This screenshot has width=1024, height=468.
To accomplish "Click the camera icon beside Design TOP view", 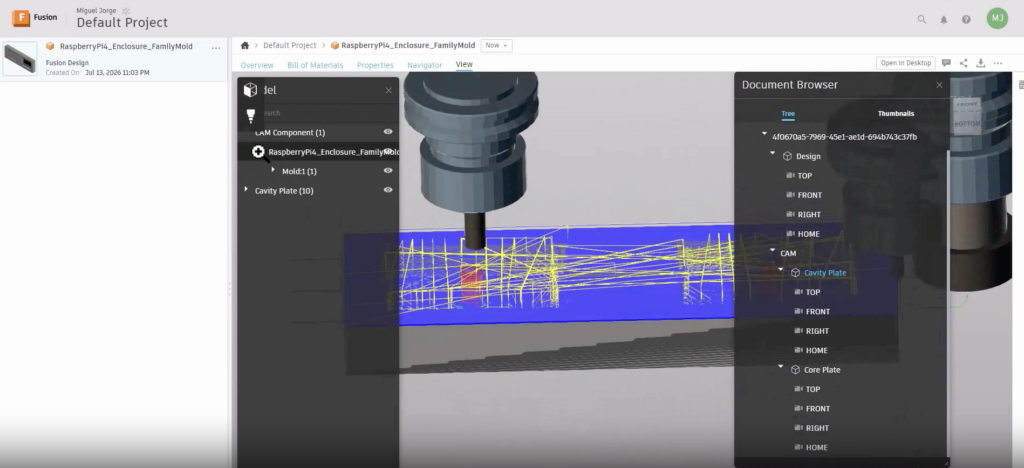I will point(790,176).
